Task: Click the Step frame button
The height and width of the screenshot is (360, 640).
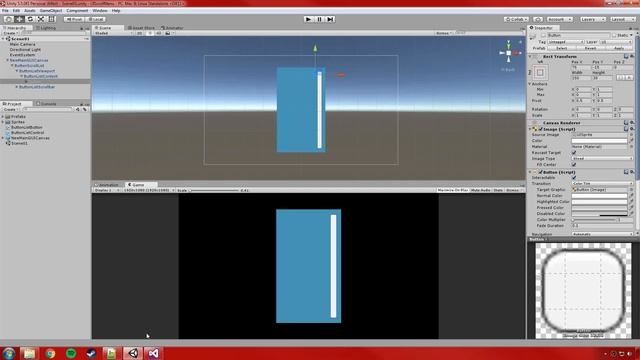Action: [331, 19]
